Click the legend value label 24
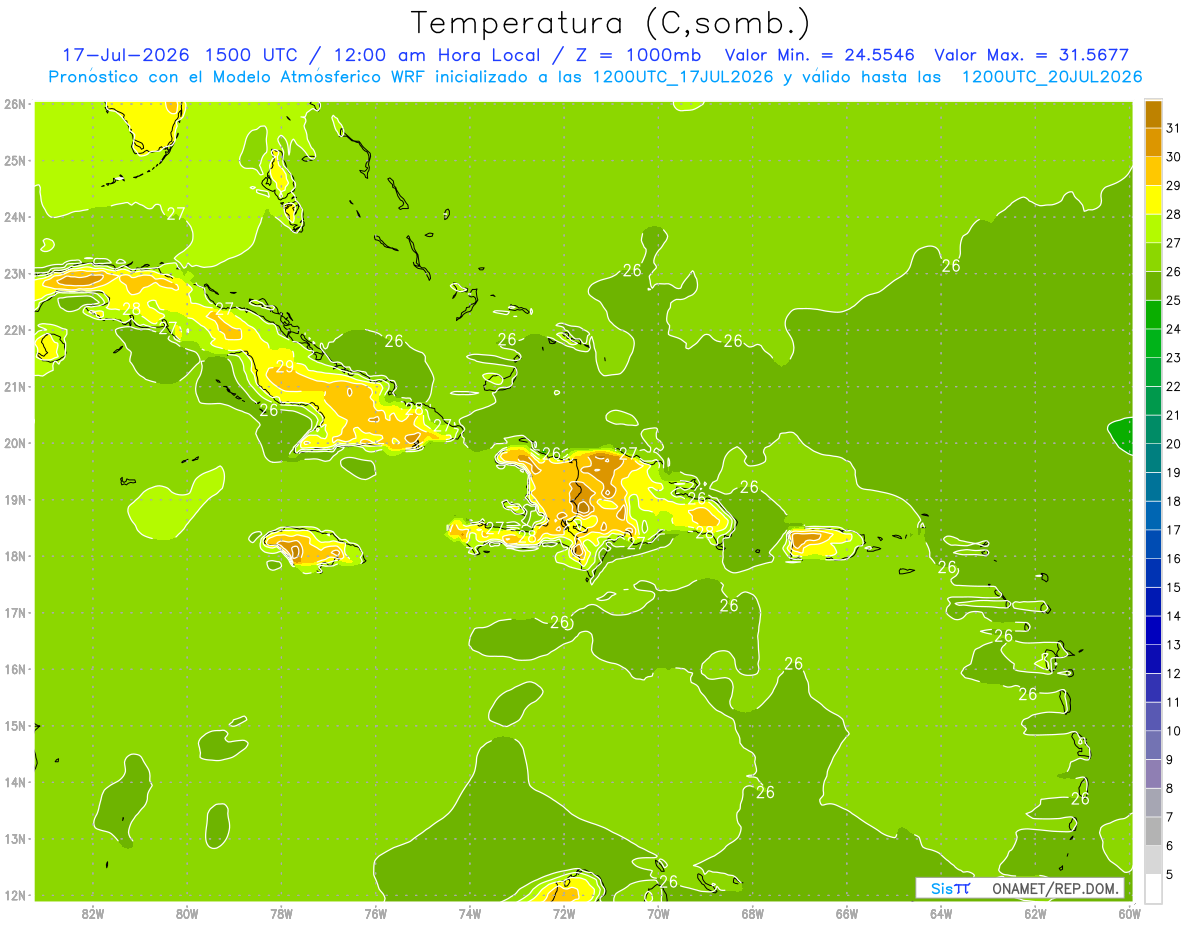 [x=1174, y=328]
